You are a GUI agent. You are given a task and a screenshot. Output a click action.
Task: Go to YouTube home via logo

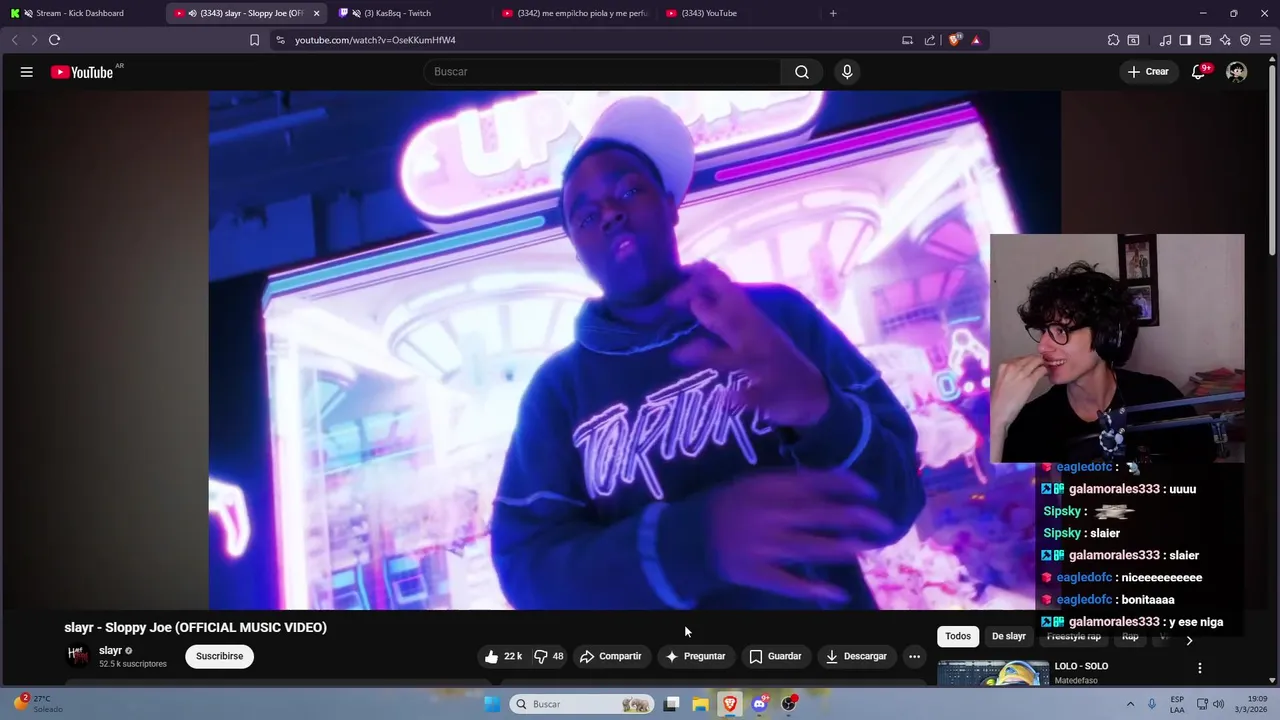point(82,72)
